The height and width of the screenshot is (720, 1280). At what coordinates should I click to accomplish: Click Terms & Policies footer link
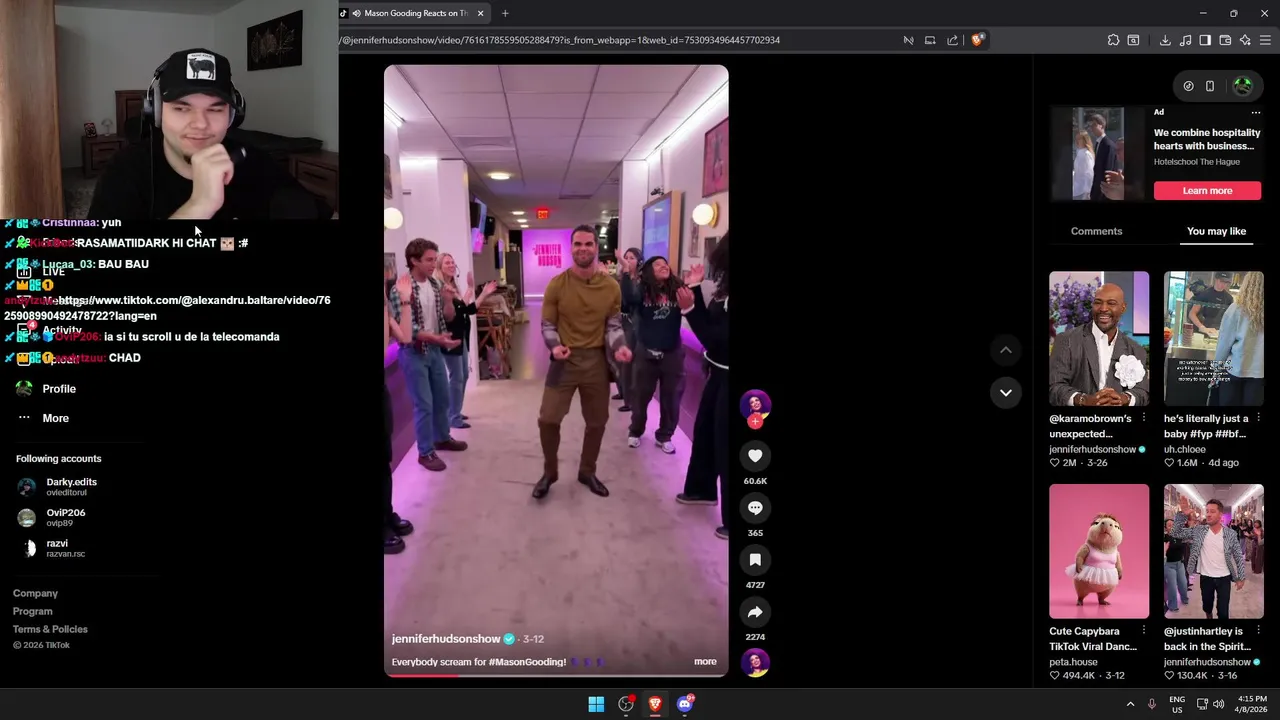(x=50, y=629)
